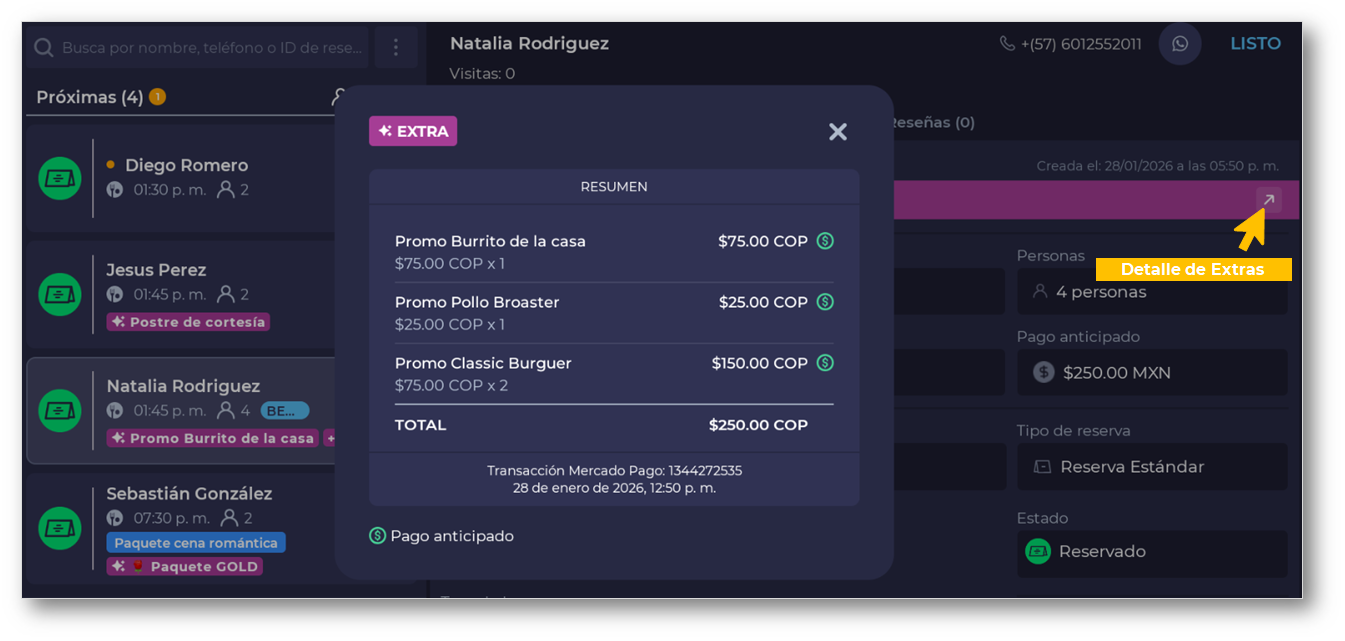This screenshot has height=641, width=1345.
Task: Open the Estado Reservado dropdown
Action: pos(1152,552)
